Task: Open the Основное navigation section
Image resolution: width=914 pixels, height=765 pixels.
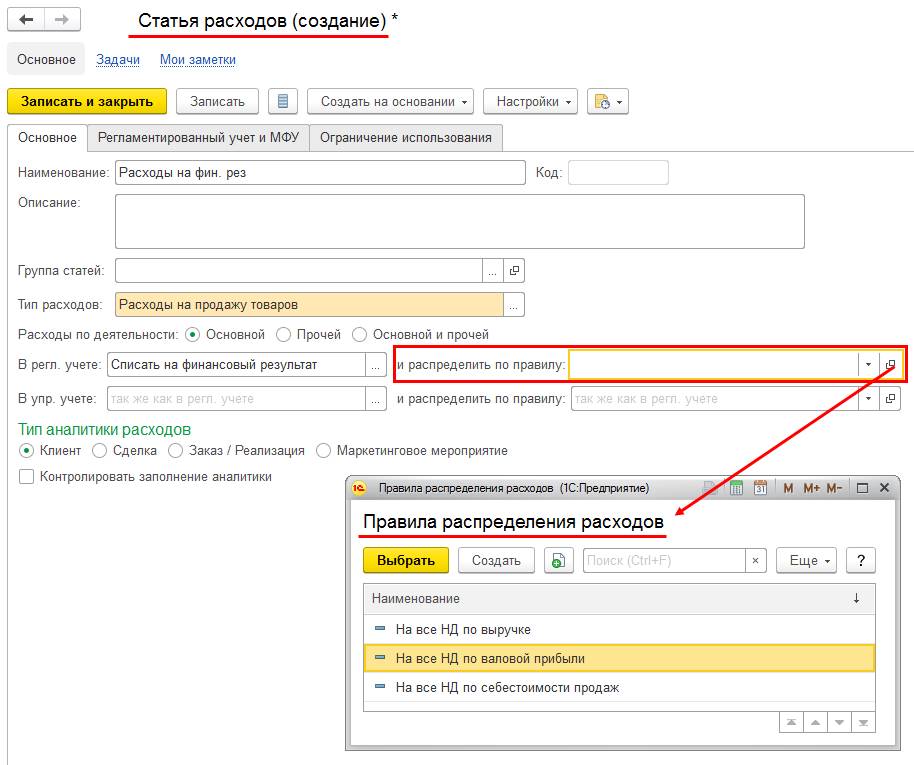Action: pos(46,59)
